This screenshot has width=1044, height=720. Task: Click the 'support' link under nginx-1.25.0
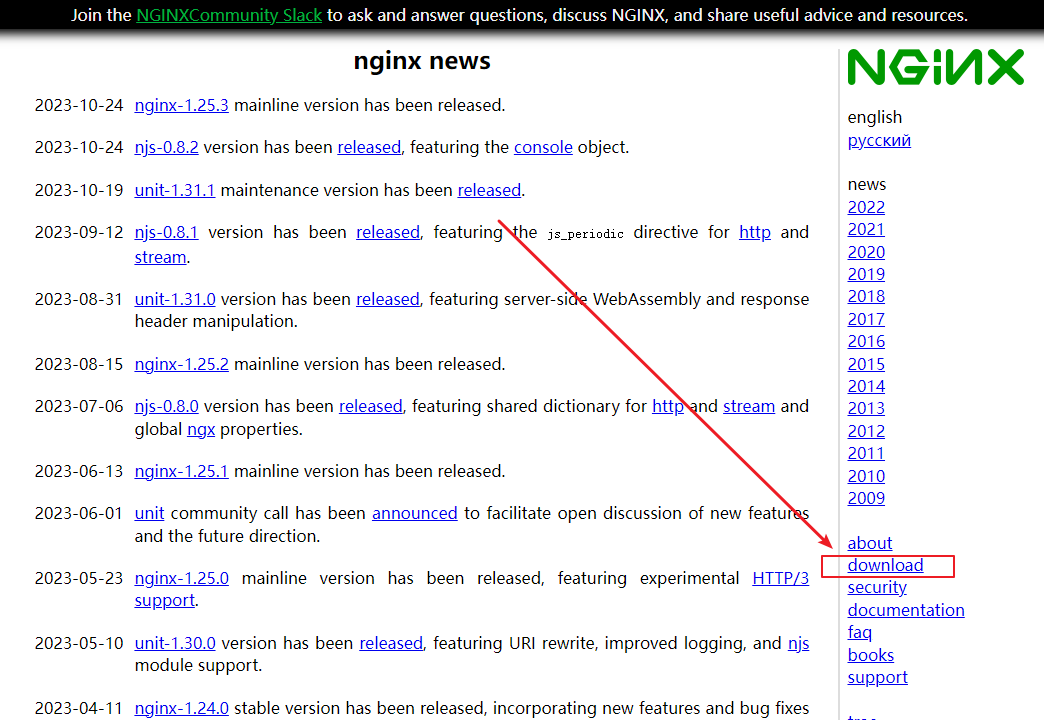(164, 601)
